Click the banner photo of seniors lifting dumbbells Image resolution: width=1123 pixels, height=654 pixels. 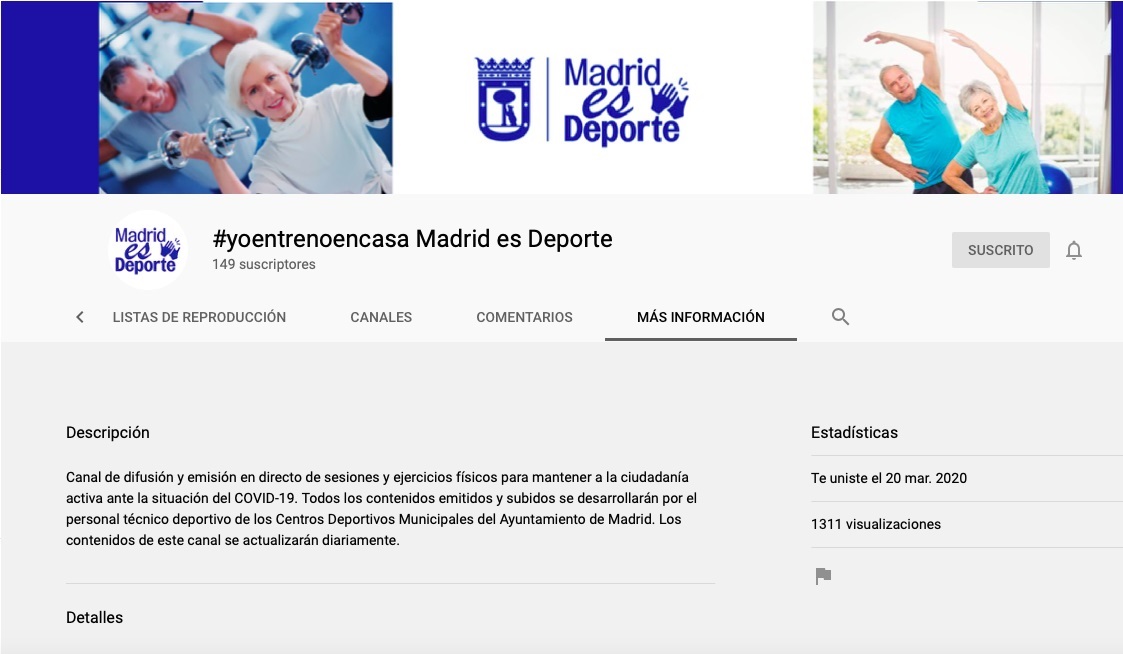(245, 98)
